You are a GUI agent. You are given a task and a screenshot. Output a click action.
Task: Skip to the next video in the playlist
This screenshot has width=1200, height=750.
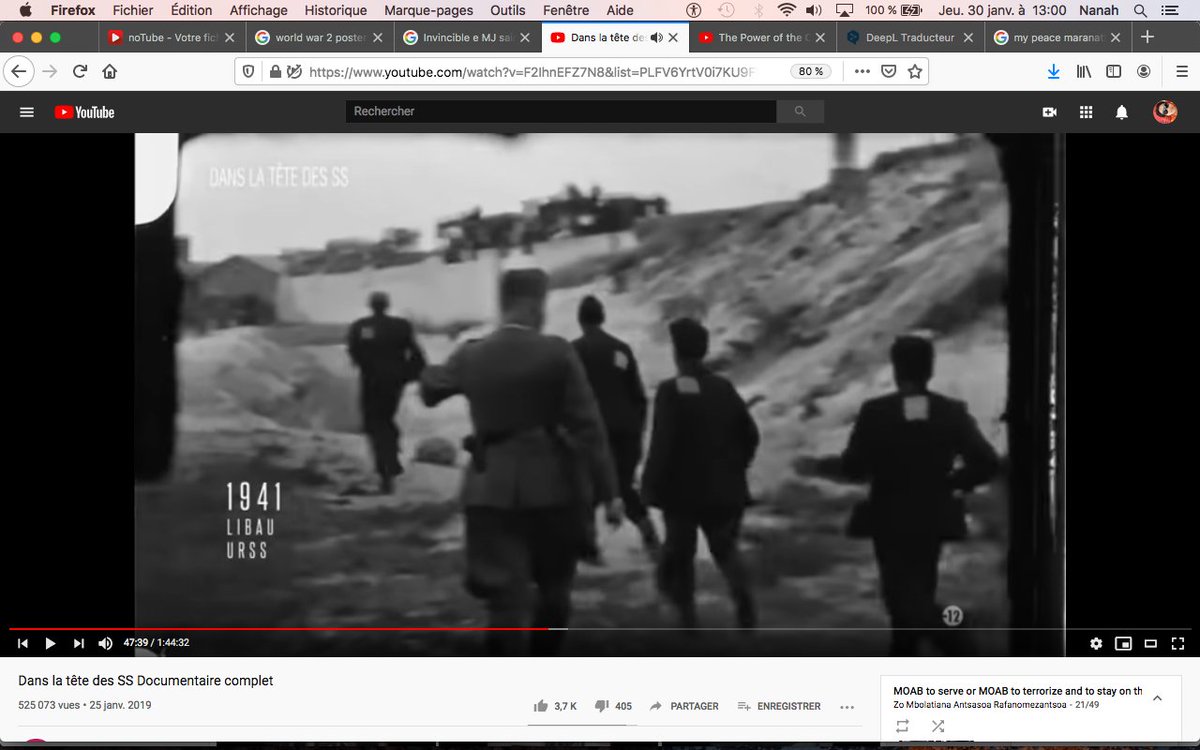(79, 643)
